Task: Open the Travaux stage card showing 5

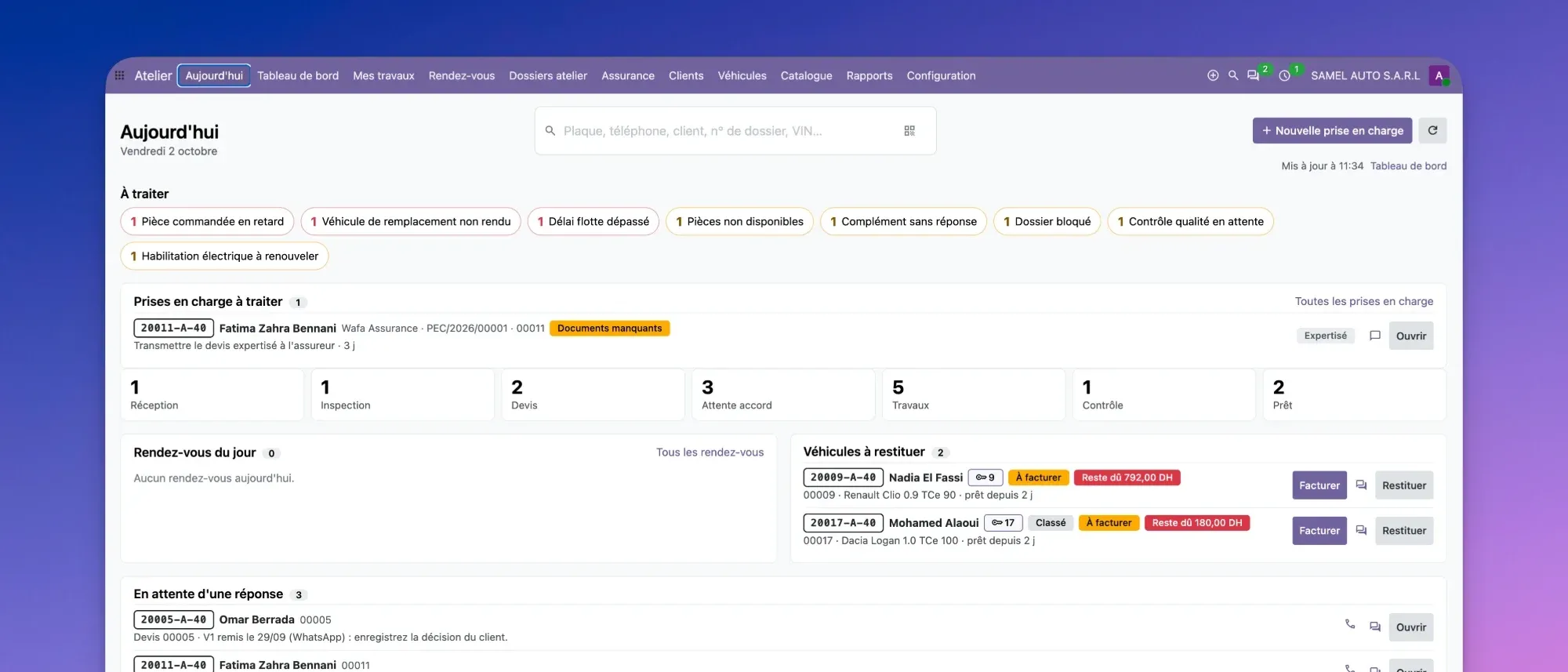Action: click(974, 395)
